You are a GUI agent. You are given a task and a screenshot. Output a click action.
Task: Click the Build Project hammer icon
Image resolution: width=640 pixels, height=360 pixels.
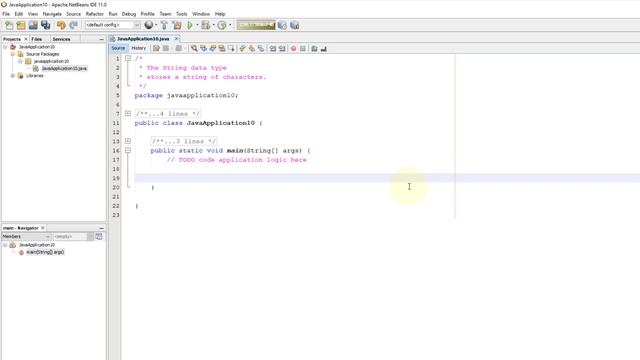(164, 25)
